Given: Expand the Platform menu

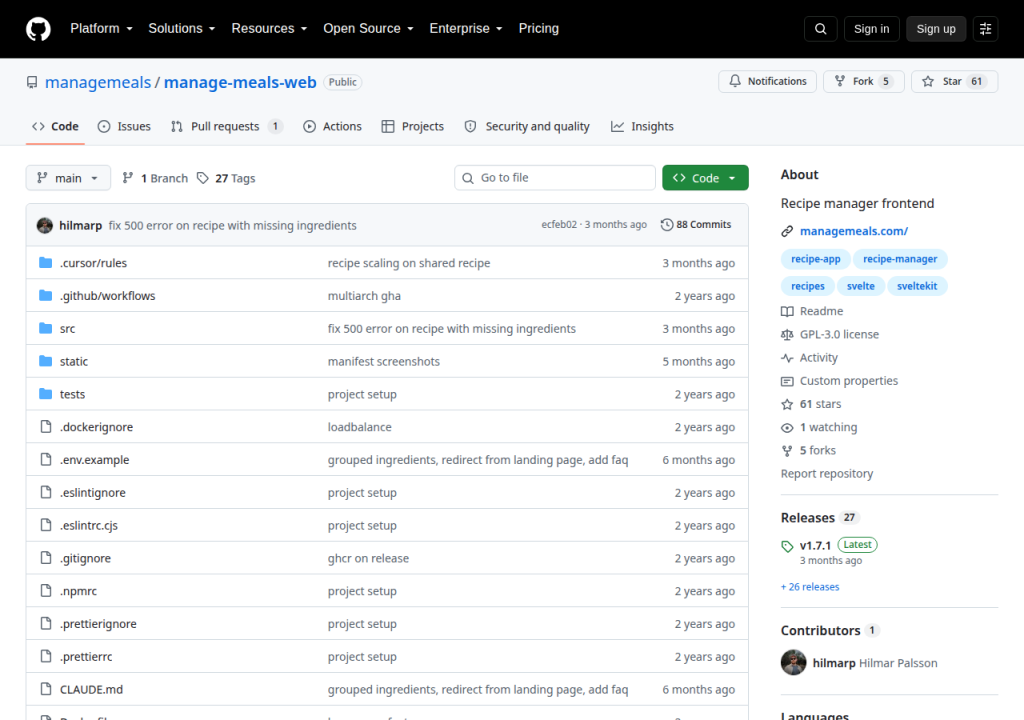Looking at the screenshot, I should [x=101, y=29].
